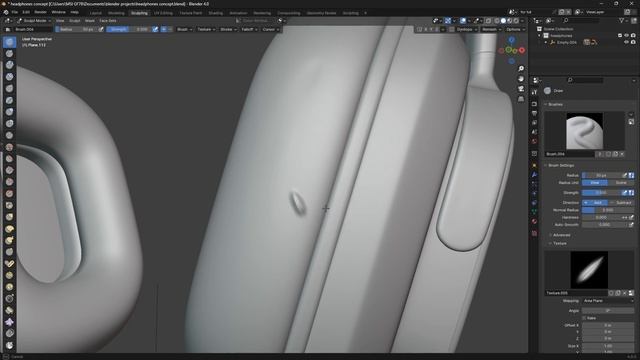
Task: Switch to the Shading workspace tab
Action: coord(216,13)
